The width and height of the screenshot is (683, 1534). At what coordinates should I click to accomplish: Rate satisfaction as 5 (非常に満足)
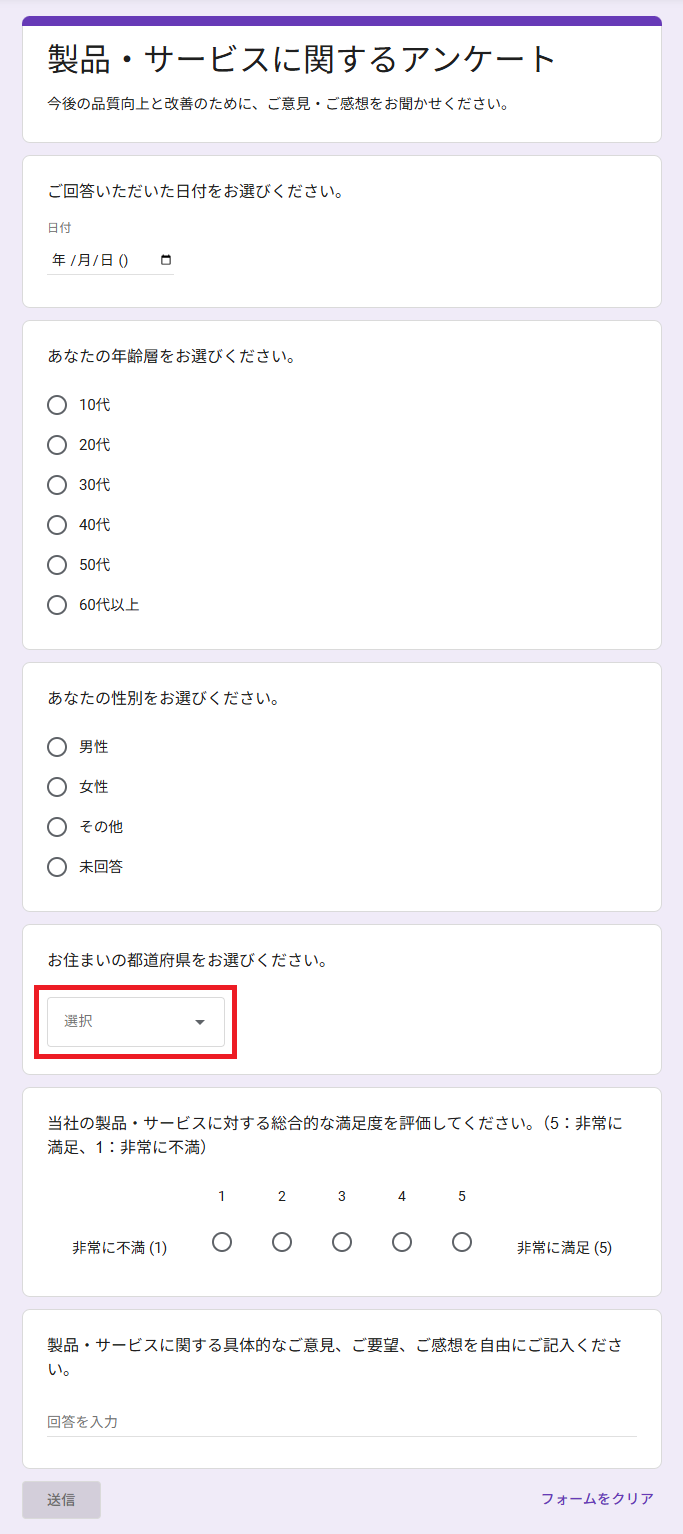tap(462, 1242)
